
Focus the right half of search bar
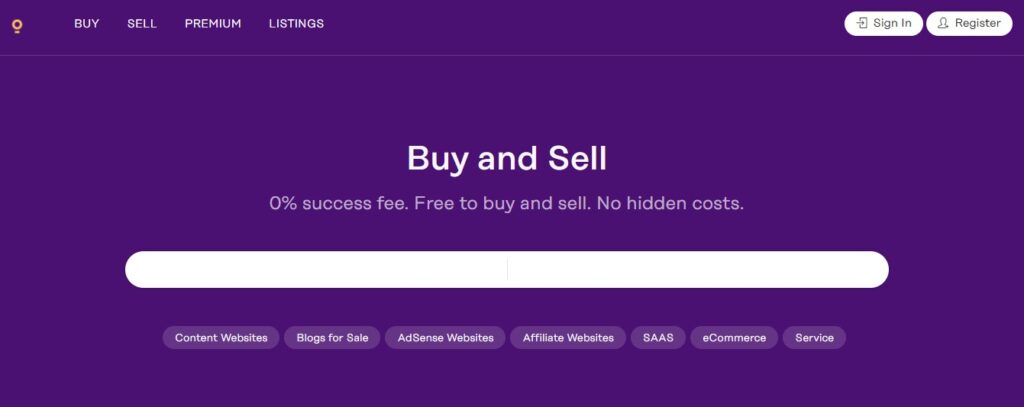(x=697, y=269)
